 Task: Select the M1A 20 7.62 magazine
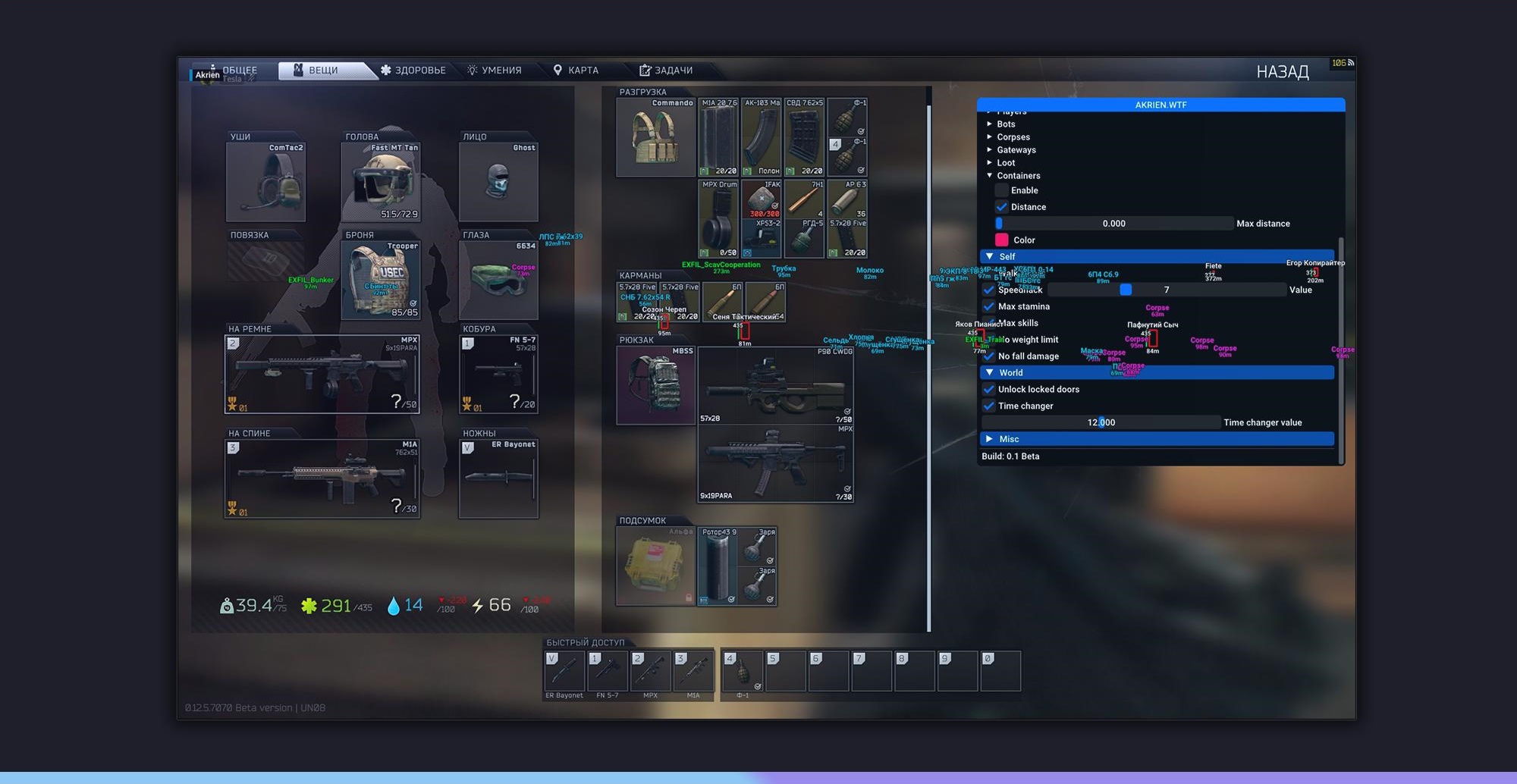[718, 137]
